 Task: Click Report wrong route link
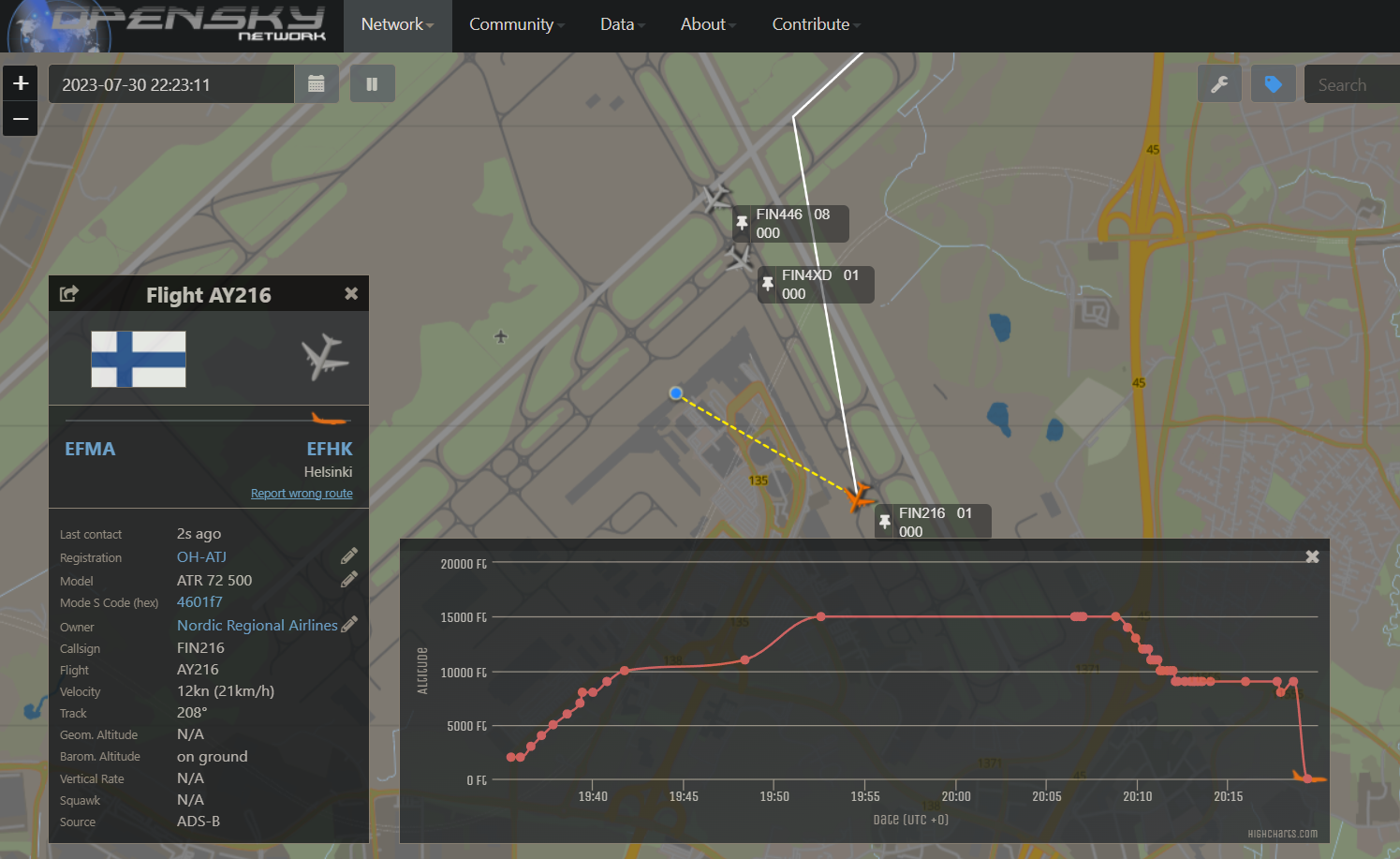coord(302,494)
